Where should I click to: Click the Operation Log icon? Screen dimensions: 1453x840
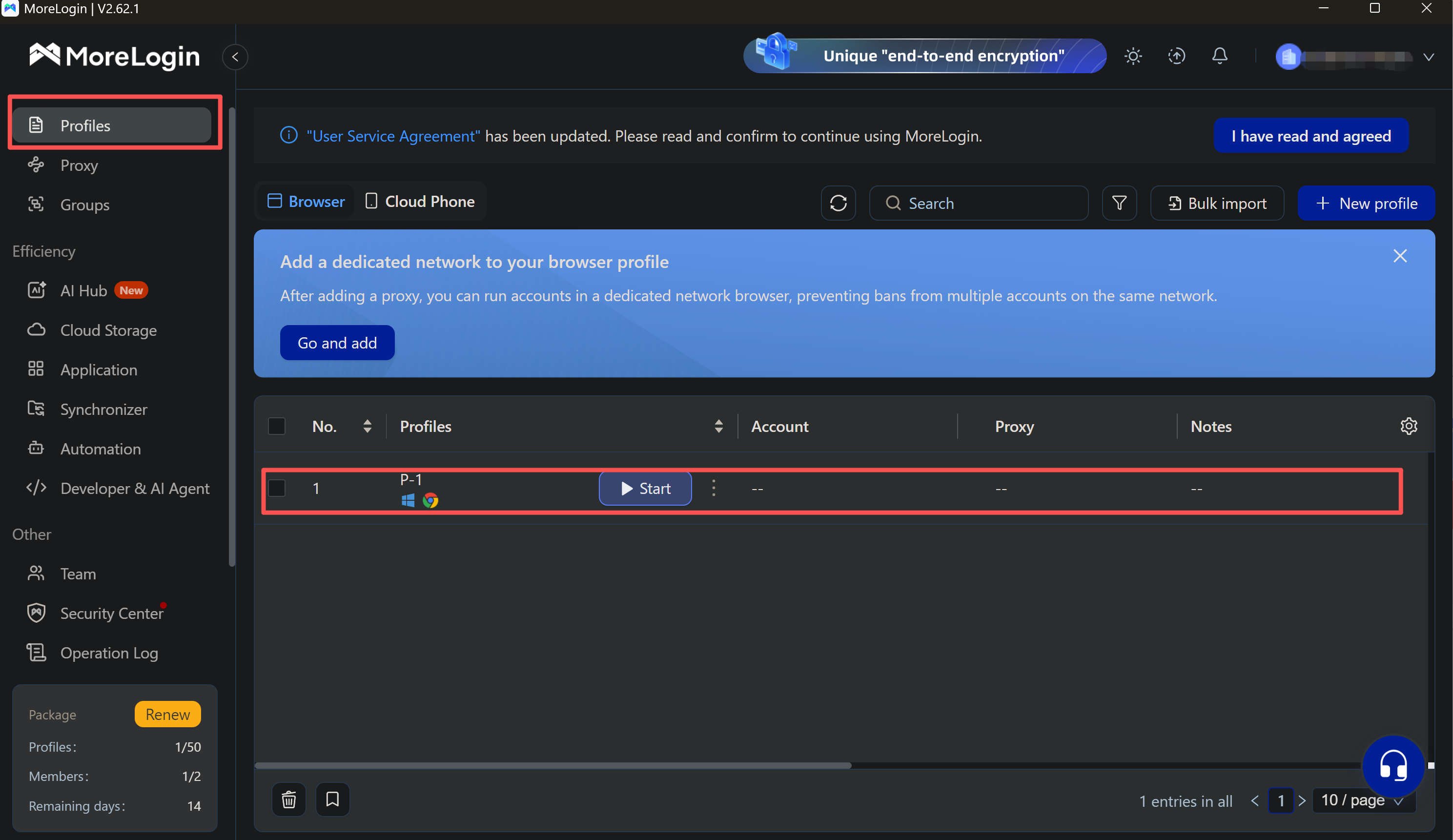(x=36, y=652)
